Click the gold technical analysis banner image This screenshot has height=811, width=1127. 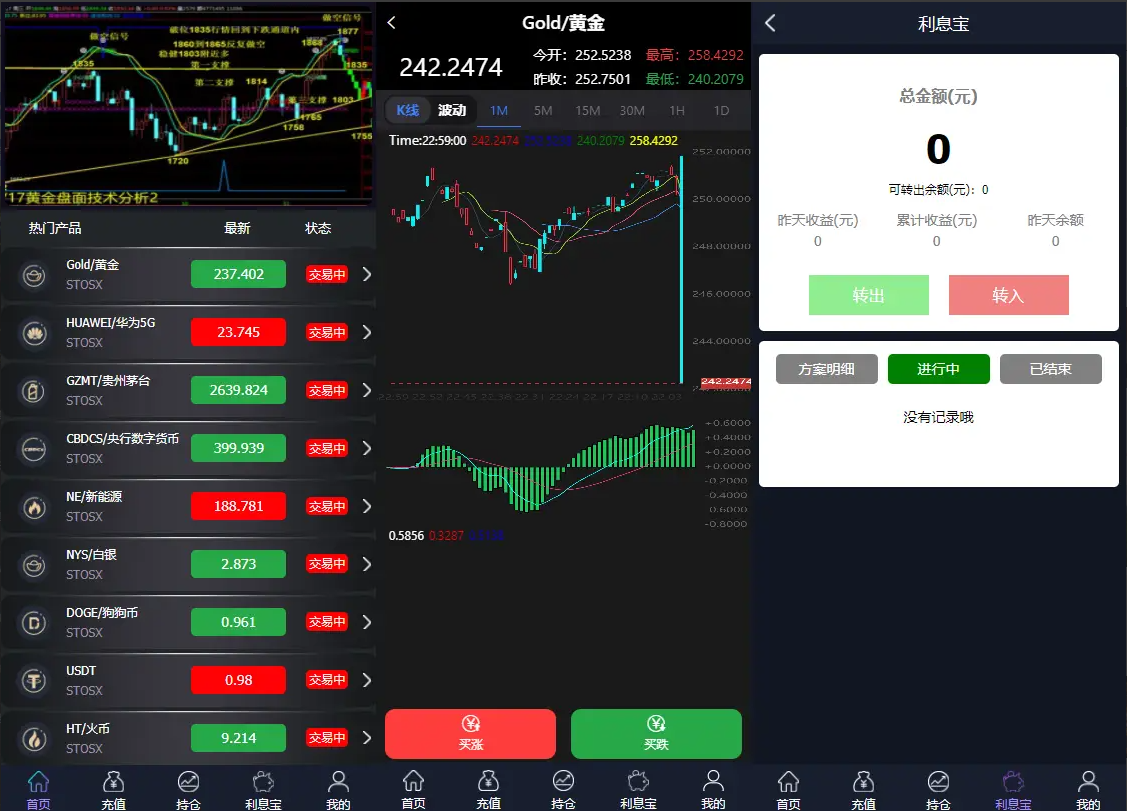click(x=188, y=105)
